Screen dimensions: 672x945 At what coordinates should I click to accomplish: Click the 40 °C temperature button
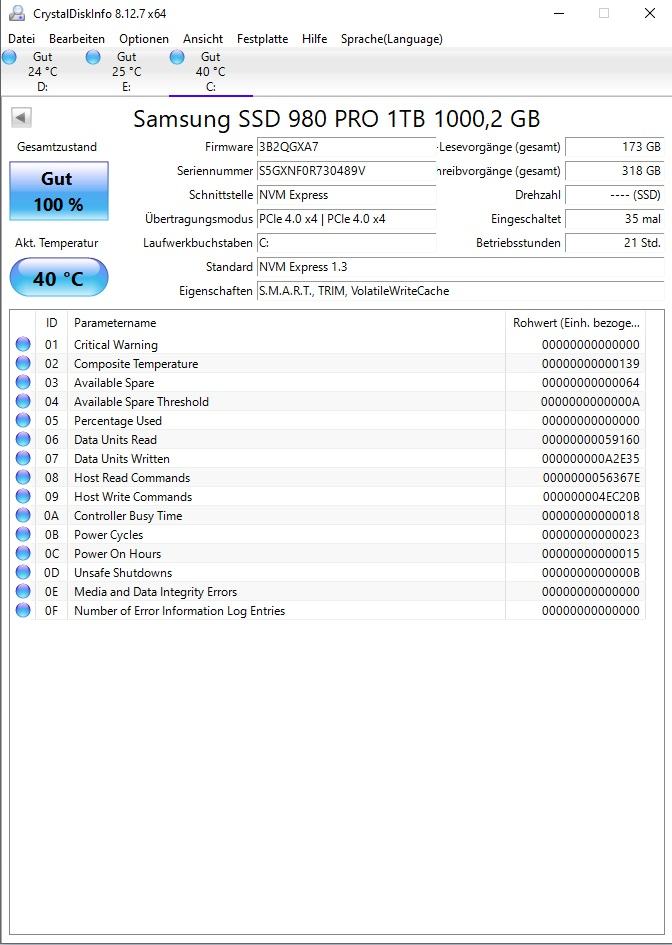(59, 278)
